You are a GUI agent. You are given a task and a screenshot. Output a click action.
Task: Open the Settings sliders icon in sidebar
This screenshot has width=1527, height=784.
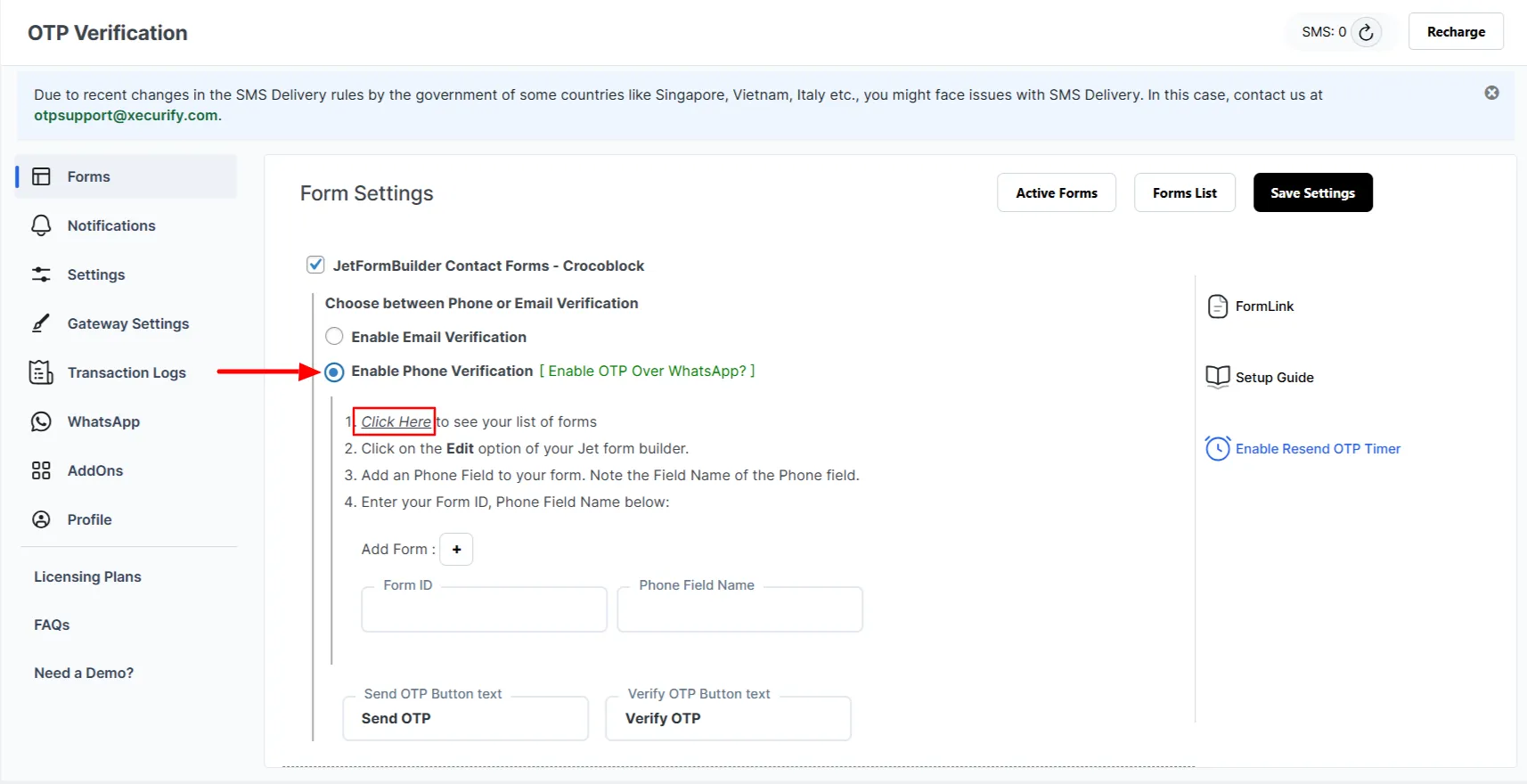41,274
